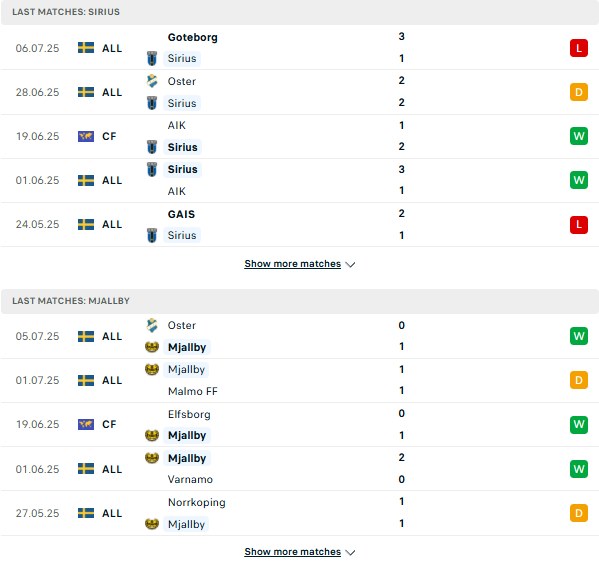Click the CF world flag beside 19.06.25 AIK match
The image size is (599, 571).
pyautogui.click(x=86, y=136)
